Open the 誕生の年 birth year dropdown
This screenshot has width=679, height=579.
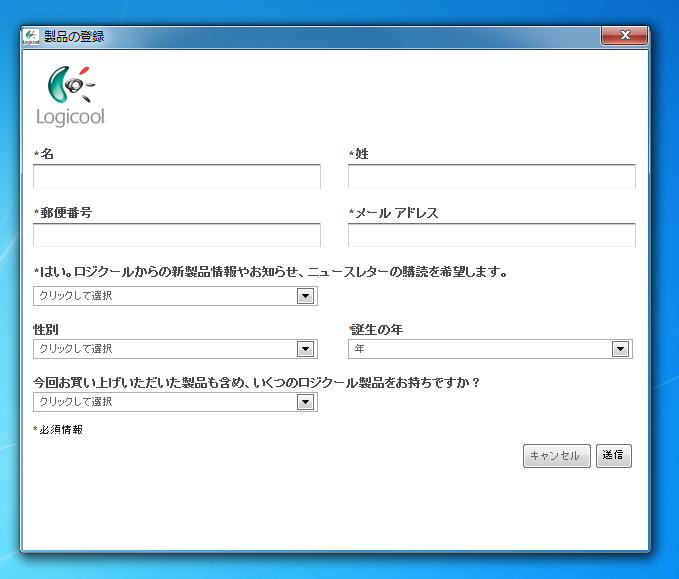pyautogui.click(x=490, y=349)
